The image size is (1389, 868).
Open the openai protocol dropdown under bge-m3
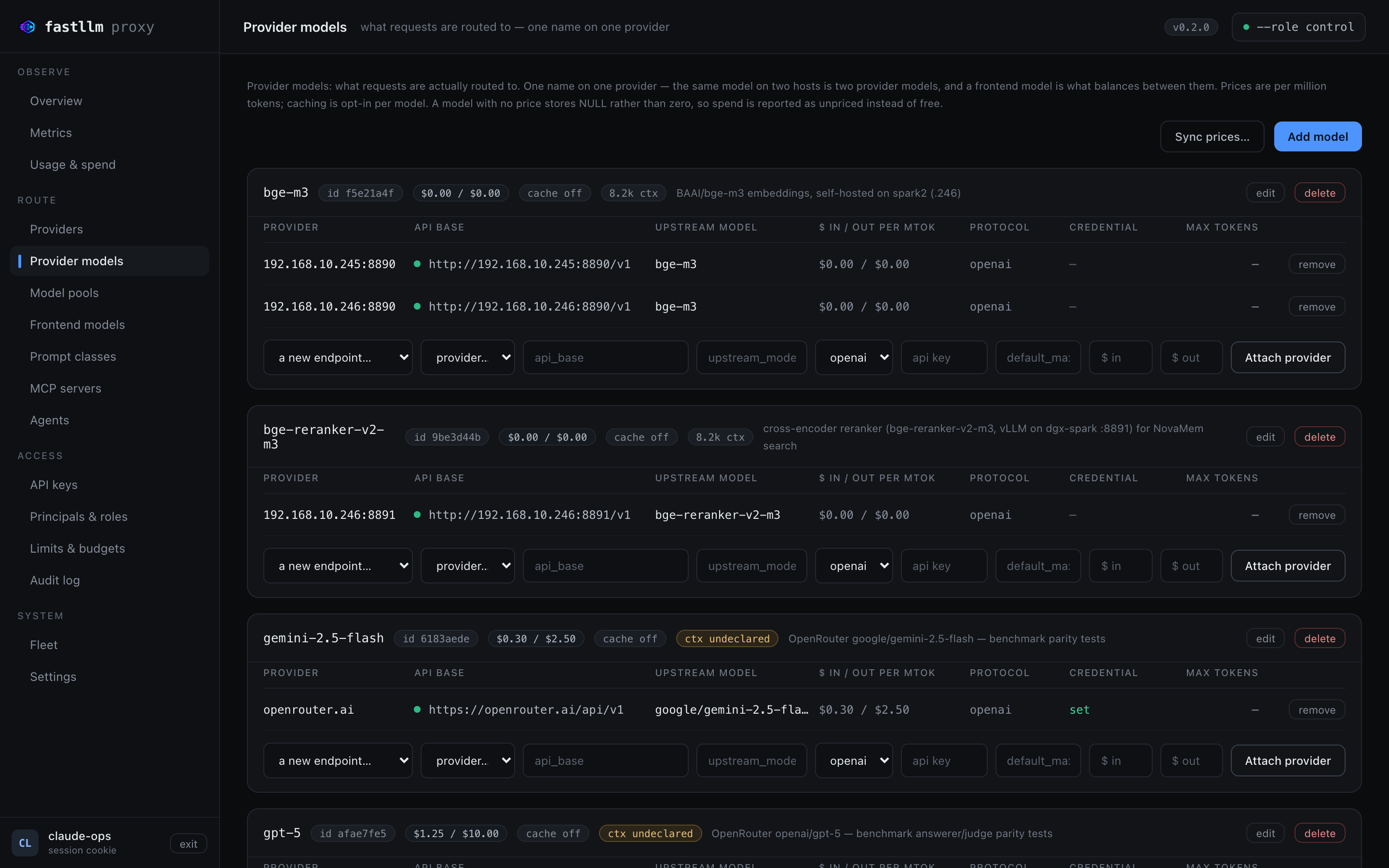tap(854, 358)
